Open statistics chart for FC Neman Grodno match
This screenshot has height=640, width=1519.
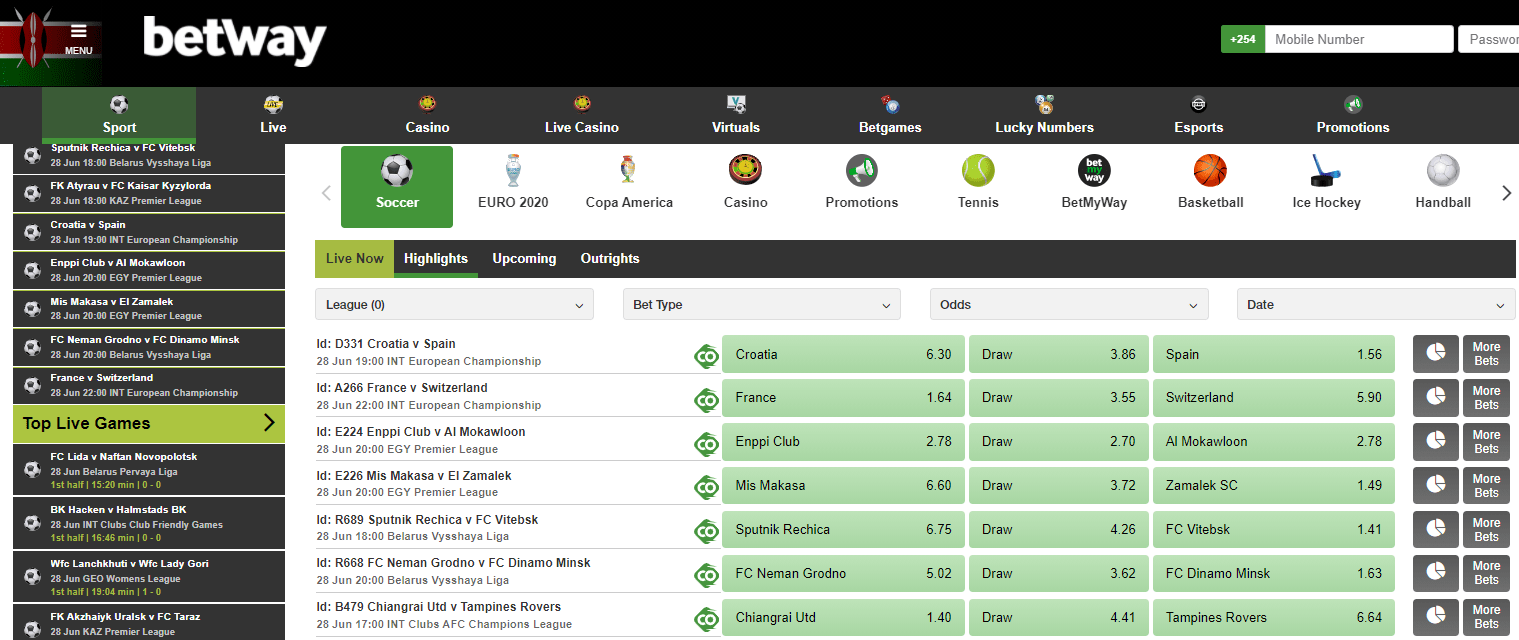1435,574
